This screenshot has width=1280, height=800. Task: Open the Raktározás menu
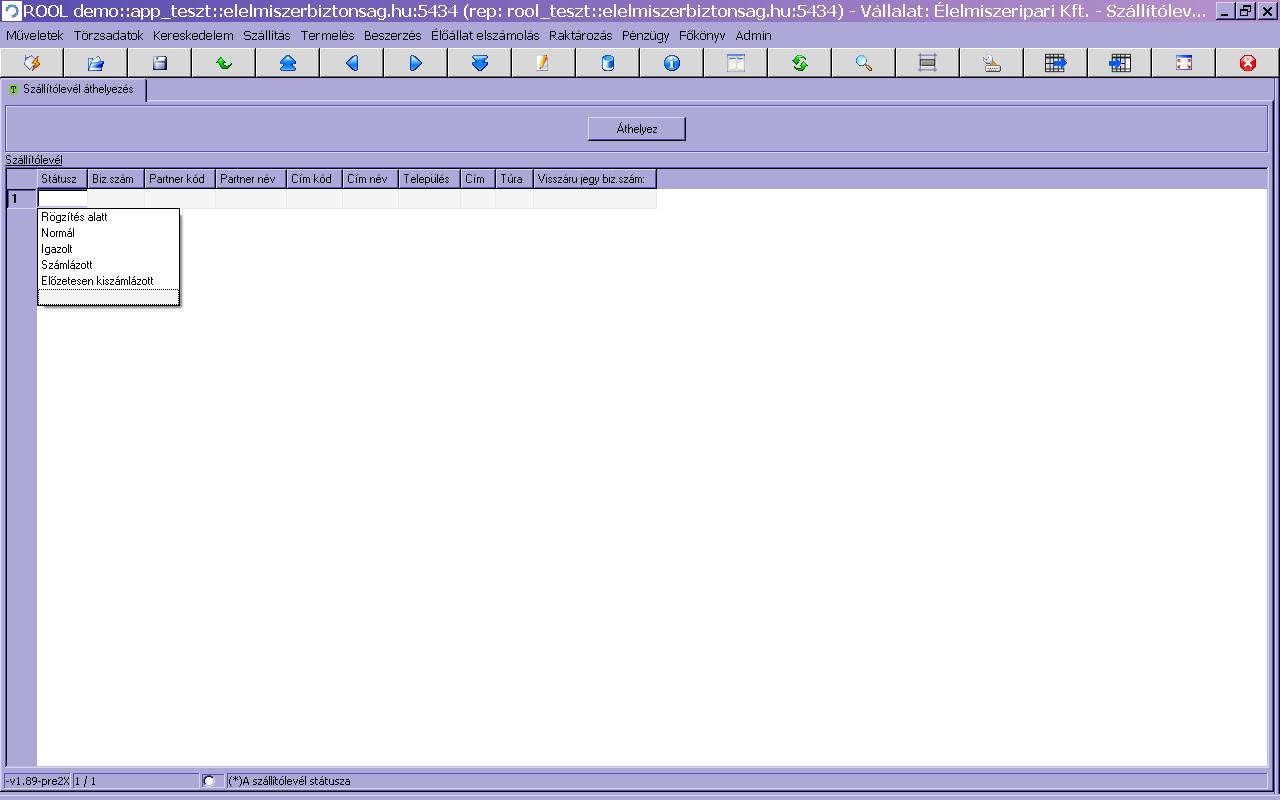(580, 35)
